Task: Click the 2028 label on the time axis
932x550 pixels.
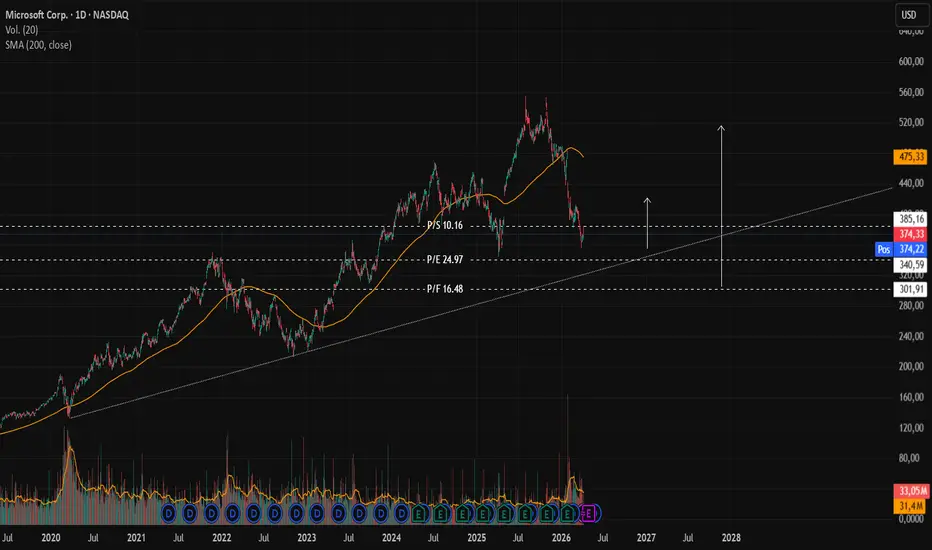Action: [x=731, y=538]
